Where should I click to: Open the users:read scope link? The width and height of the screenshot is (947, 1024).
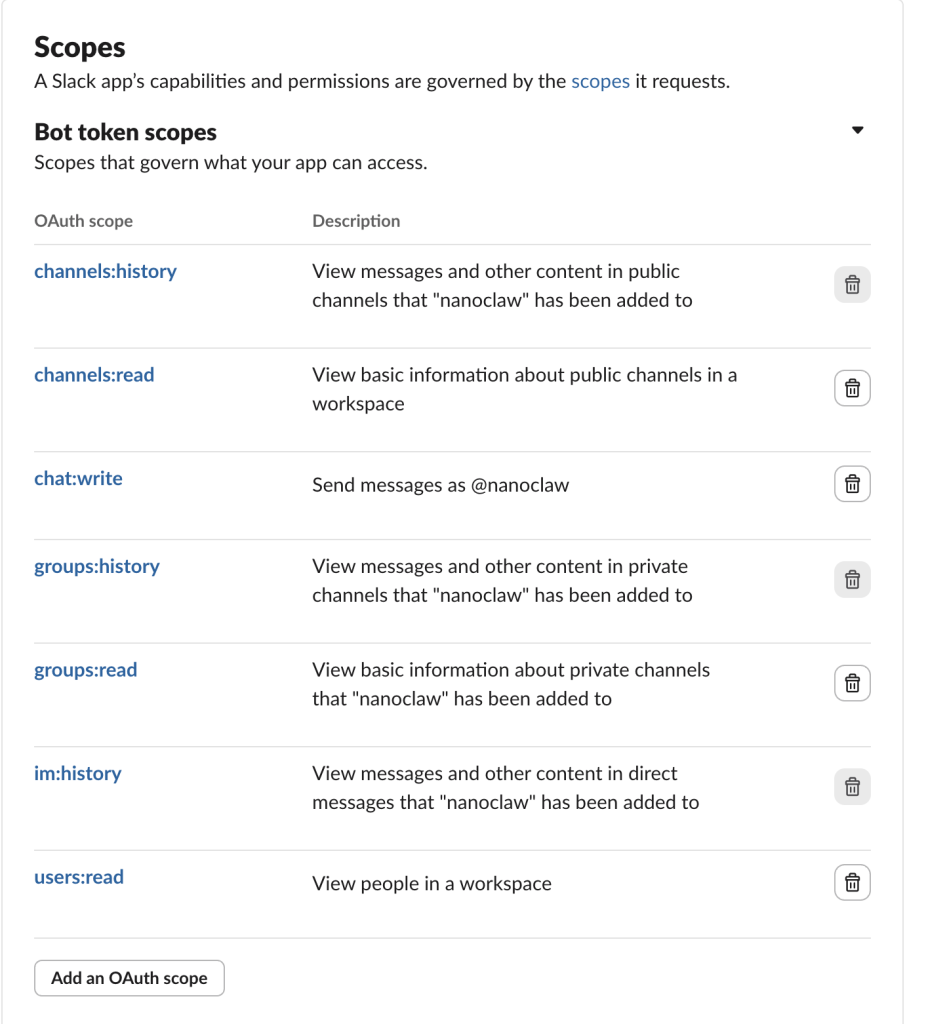[79, 877]
